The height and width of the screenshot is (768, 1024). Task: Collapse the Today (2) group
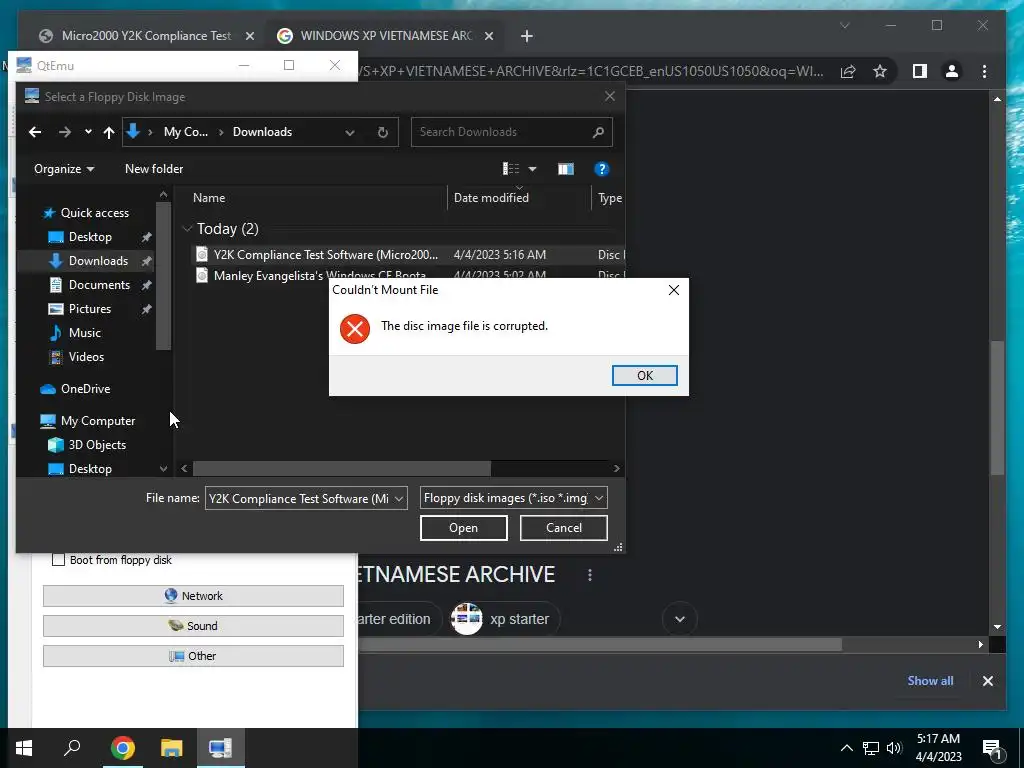(x=187, y=229)
